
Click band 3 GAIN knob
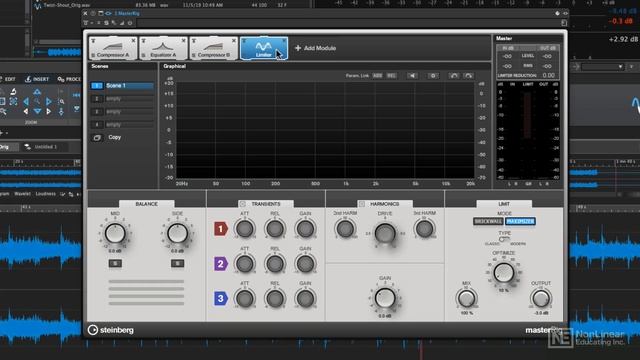click(x=305, y=298)
